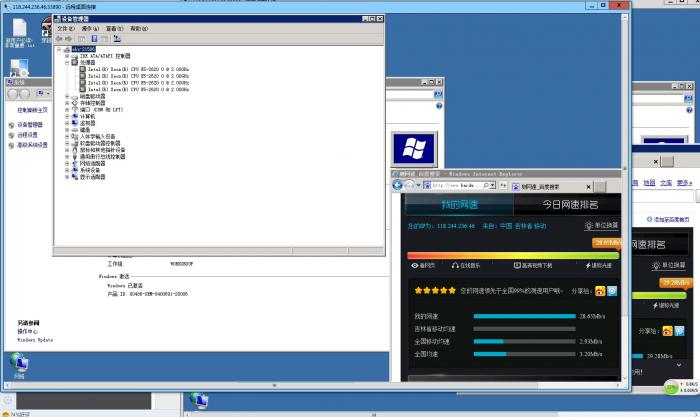Share result via blue QQ icon in IE window
This screenshot has width=700, height=417.
pyautogui.click(x=612, y=291)
